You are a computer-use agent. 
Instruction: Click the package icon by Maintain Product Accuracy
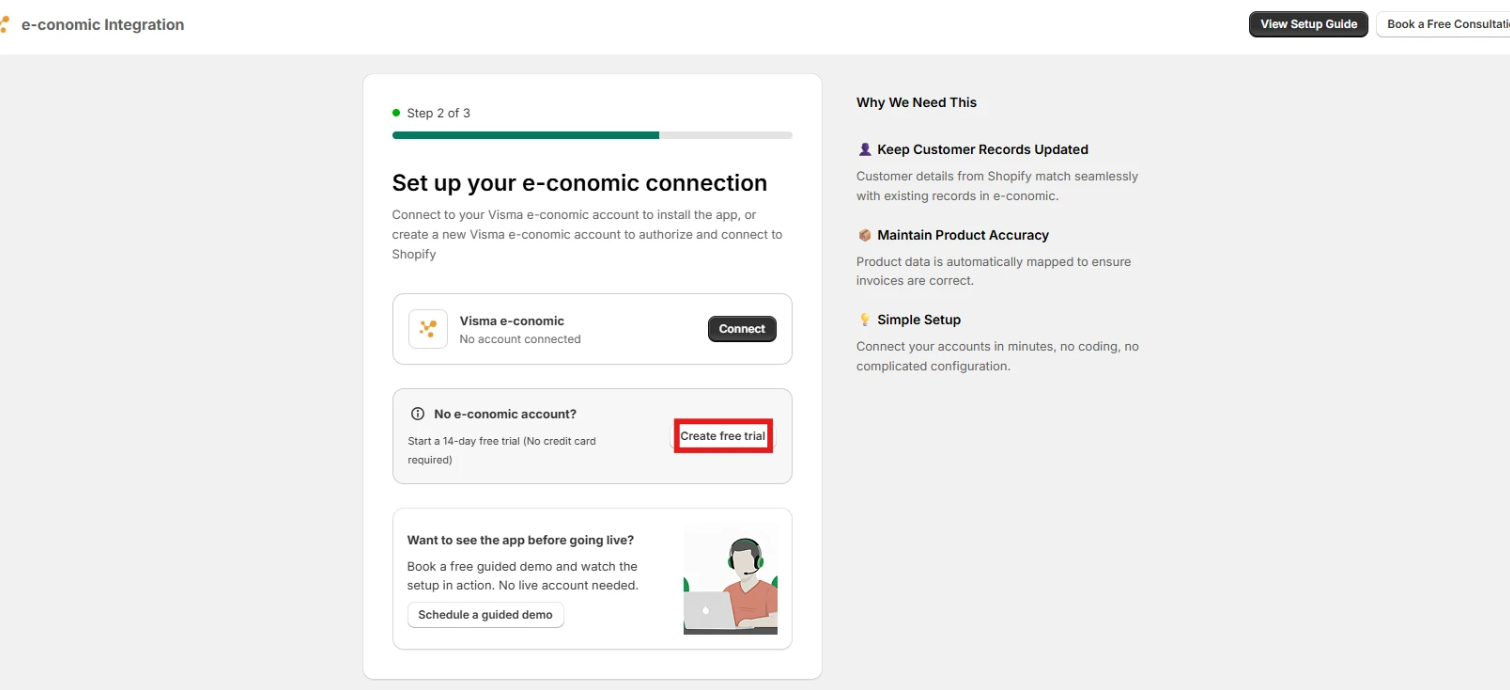(x=865, y=235)
